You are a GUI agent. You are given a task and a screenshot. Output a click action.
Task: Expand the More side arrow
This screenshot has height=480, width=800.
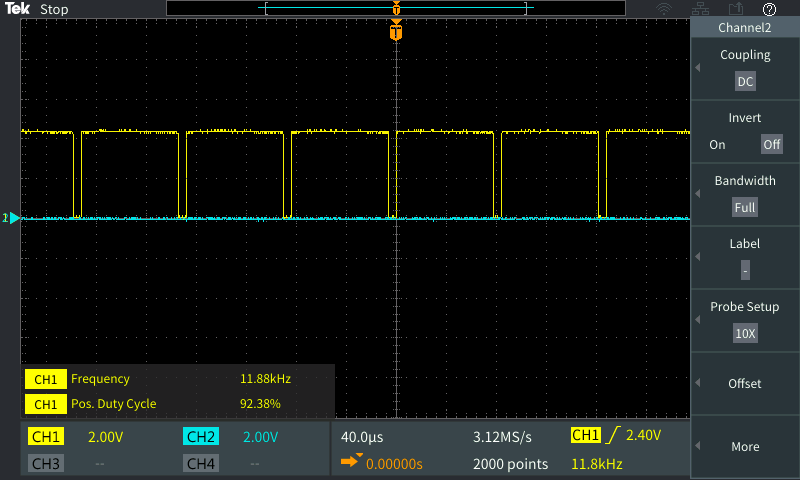[697, 445]
